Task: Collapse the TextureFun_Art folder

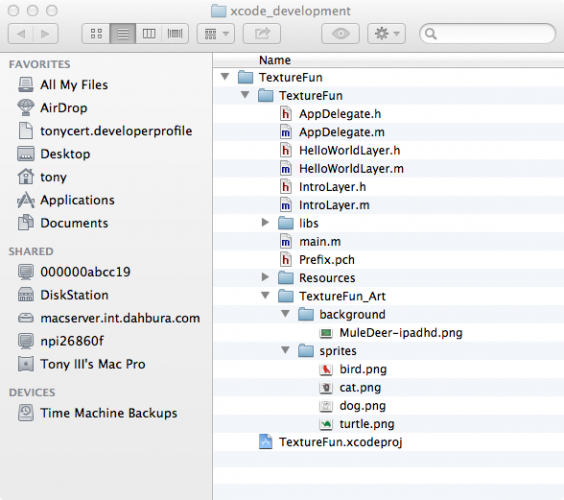Action: pos(265,296)
